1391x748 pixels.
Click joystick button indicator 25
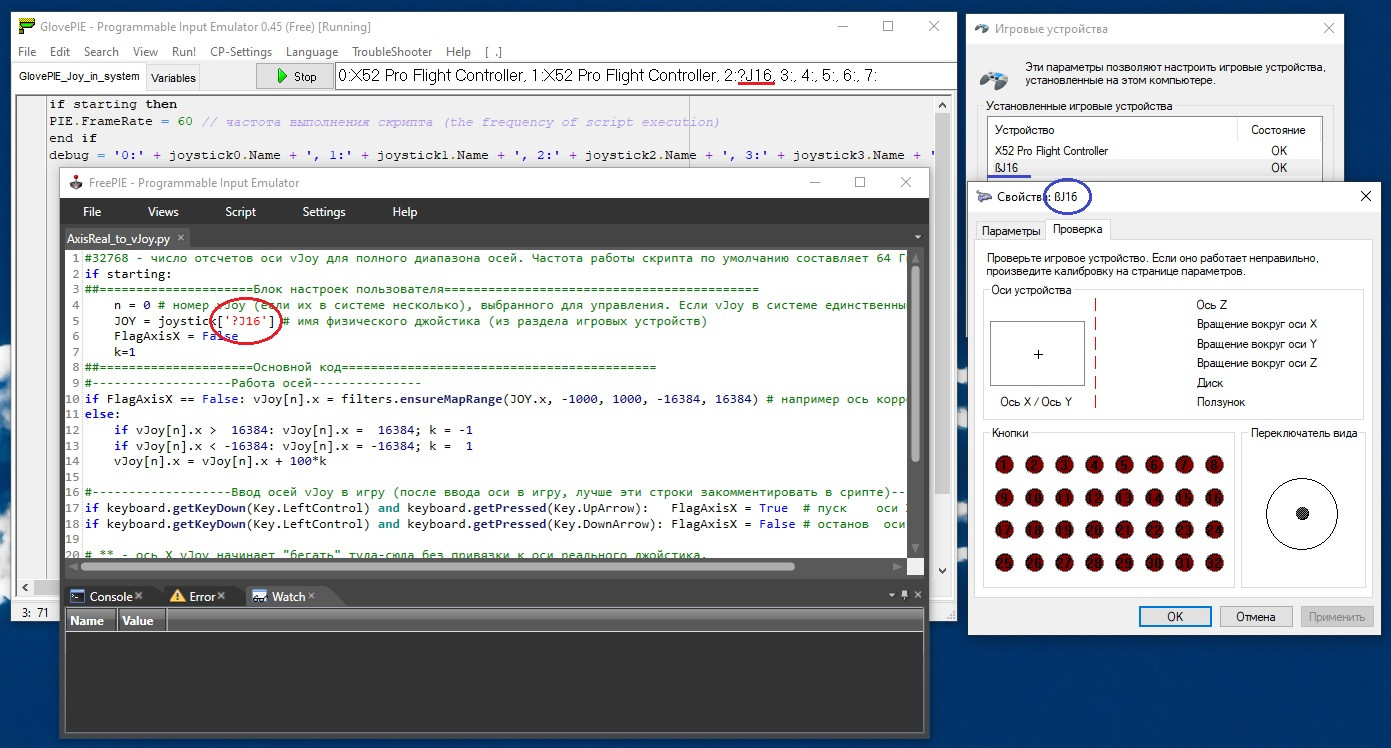click(1004, 562)
